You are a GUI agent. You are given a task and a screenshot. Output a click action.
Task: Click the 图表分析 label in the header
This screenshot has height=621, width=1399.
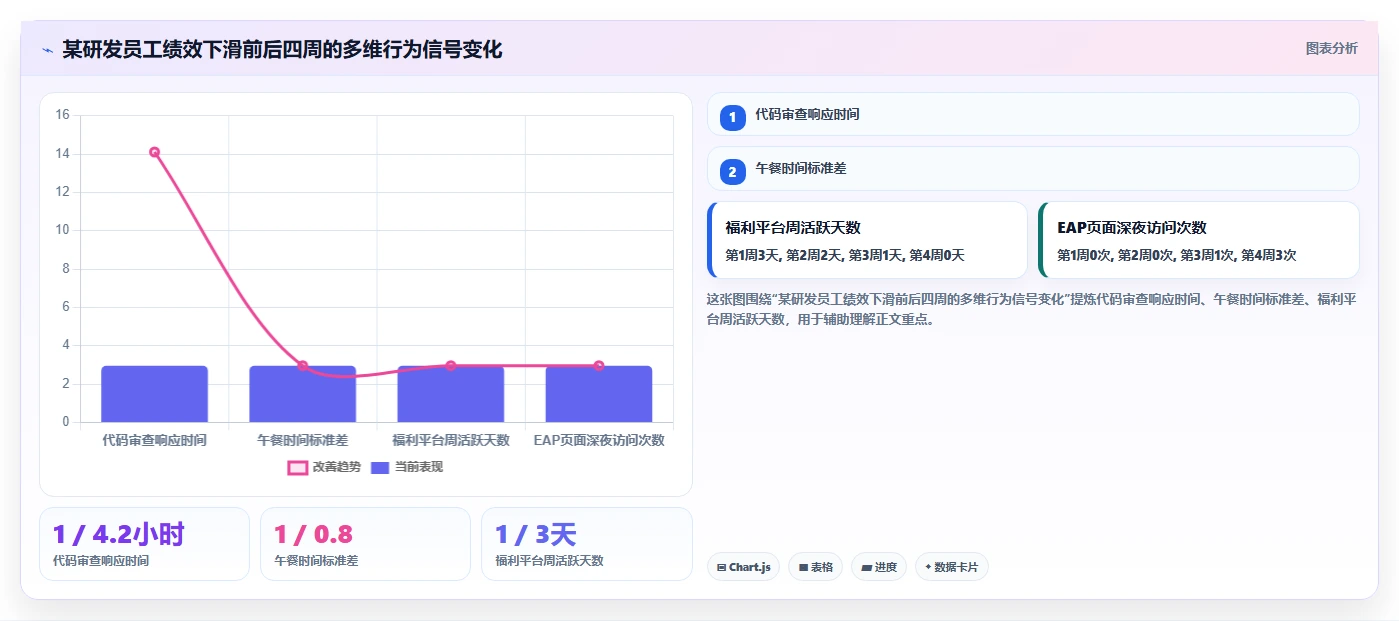click(x=1331, y=48)
